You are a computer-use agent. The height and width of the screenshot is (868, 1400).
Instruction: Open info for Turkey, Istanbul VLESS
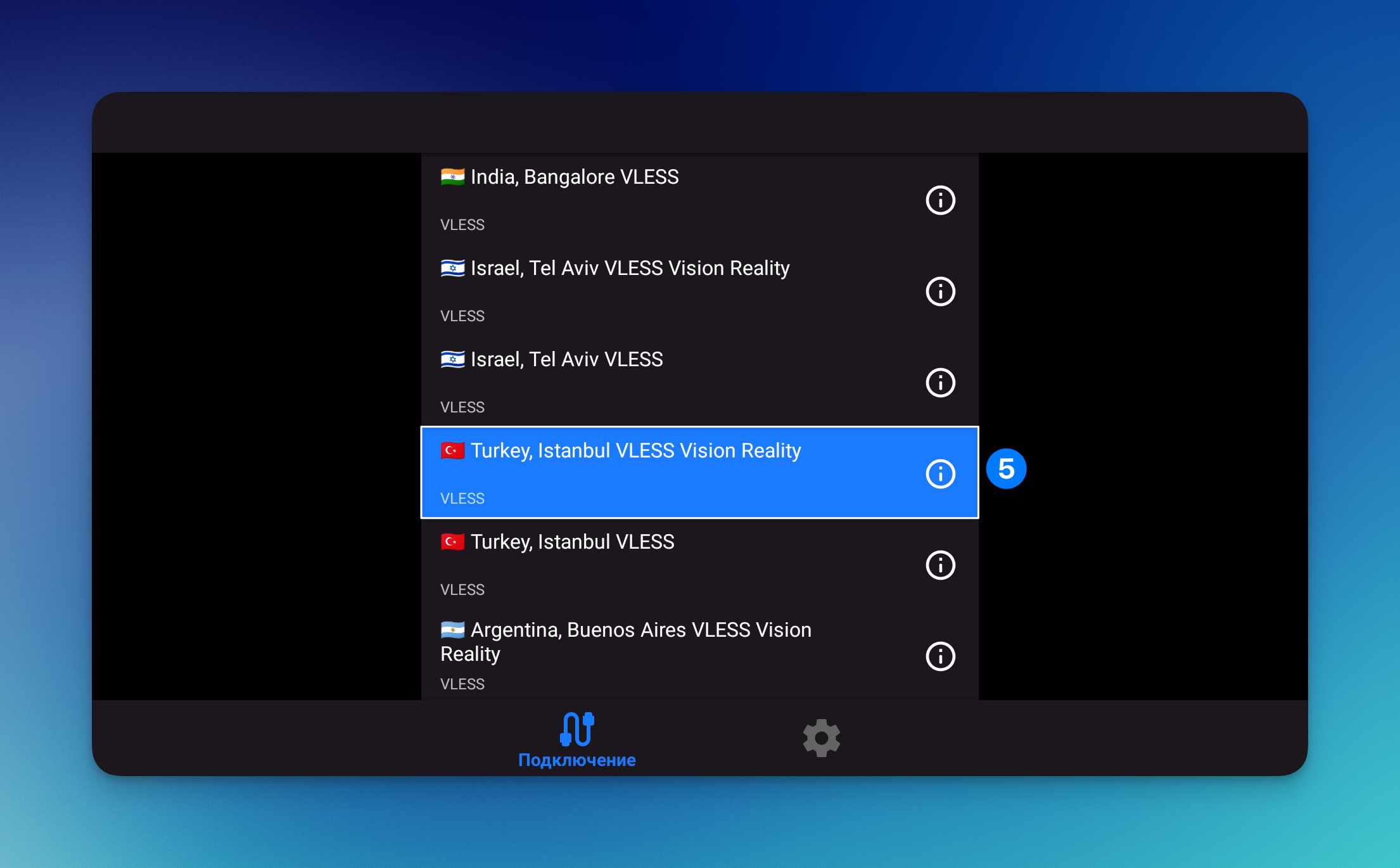[x=940, y=565]
